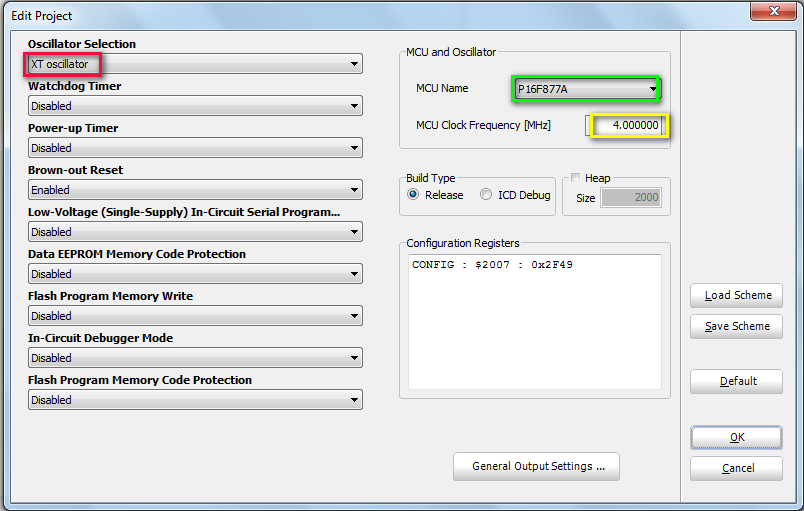Restore settings with the Default button
The height and width of the screenshot is (511, 804).
(x=736, y=382)
